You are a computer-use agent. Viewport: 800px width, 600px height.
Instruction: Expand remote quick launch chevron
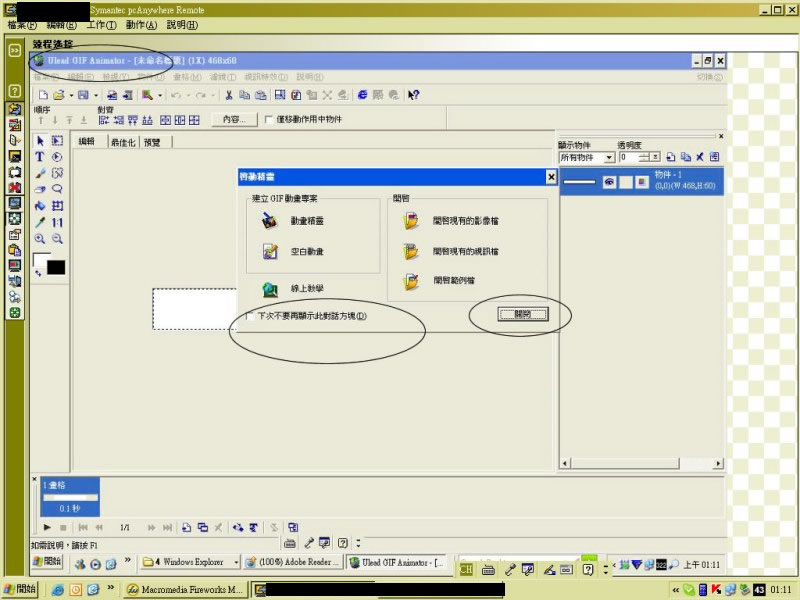(x=128, y=560)
